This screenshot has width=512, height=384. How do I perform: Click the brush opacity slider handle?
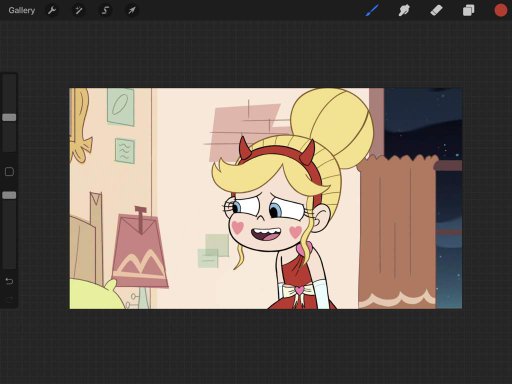coord(9,195)
